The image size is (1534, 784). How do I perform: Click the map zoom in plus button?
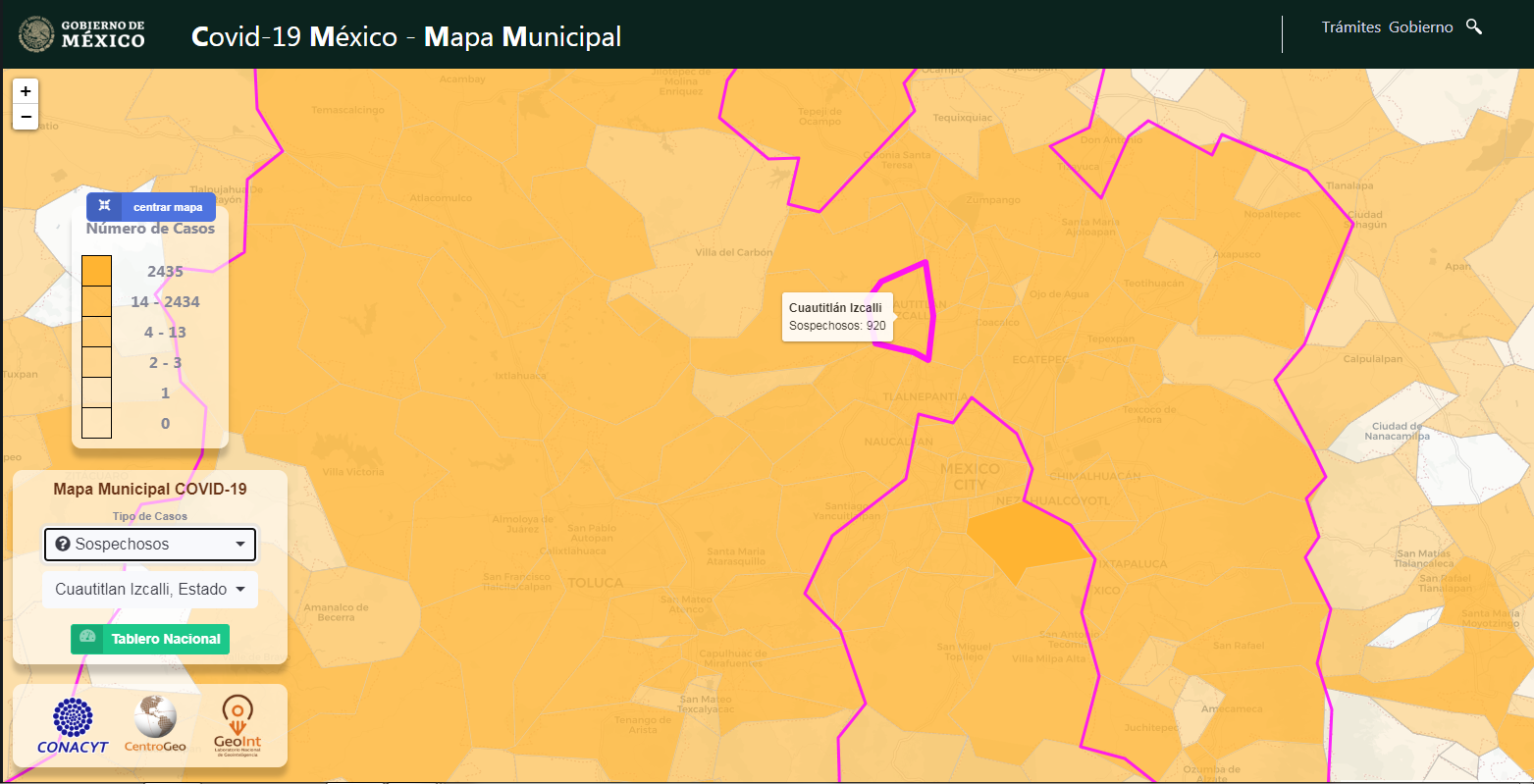26,91
